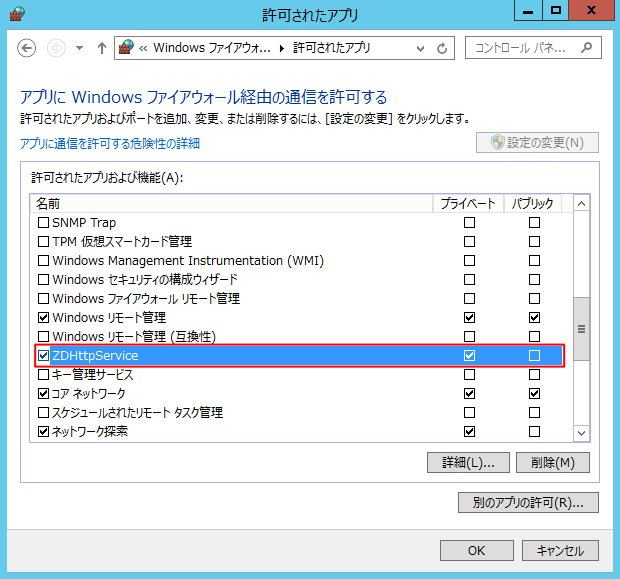Screen dimensions: 620x579
Task: Click the breadcrumb separator arrow after Windows ファイアウォ...
Action: click(282, 49)
